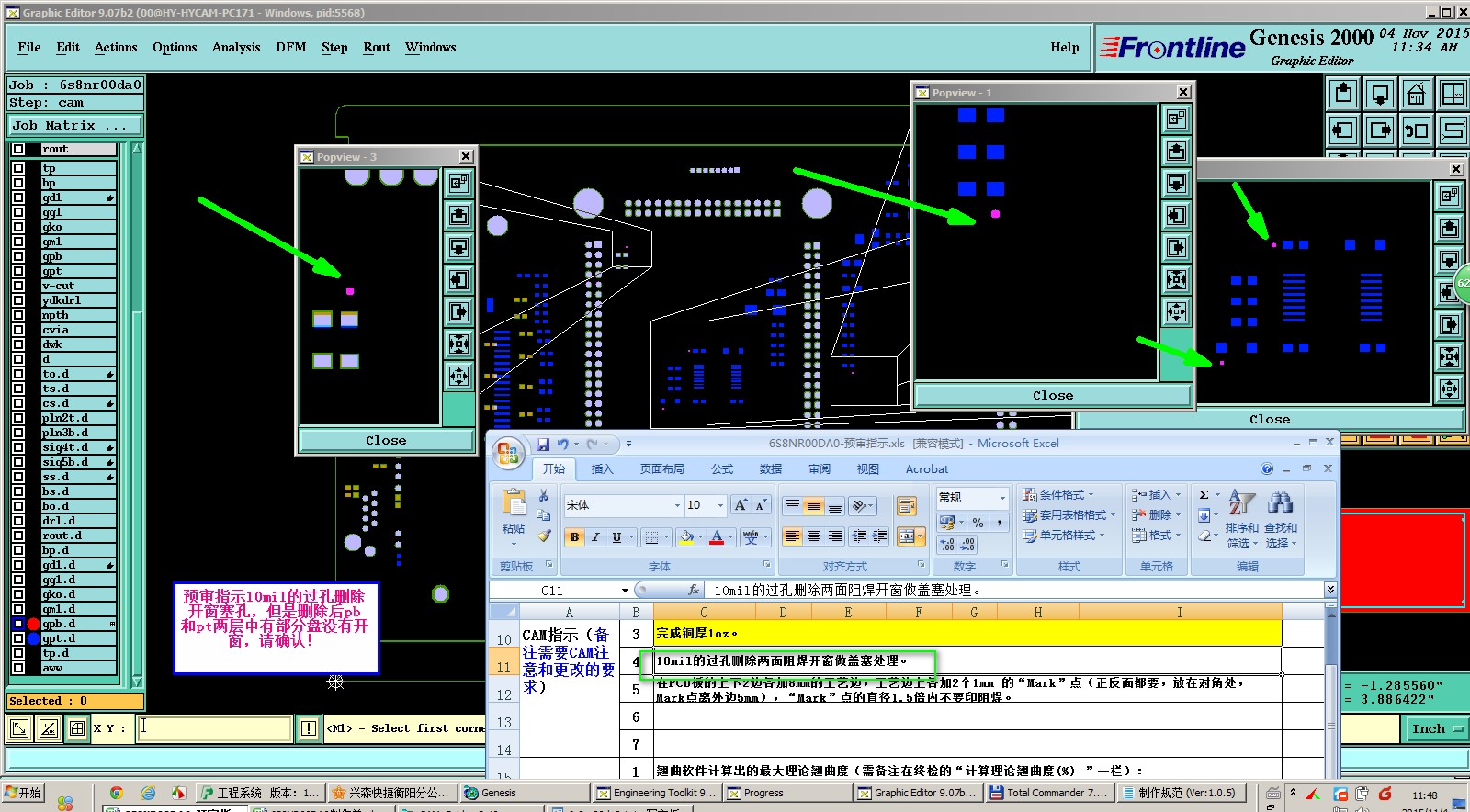Click the undo-zoom previous view icon

tap(1416, 130)
